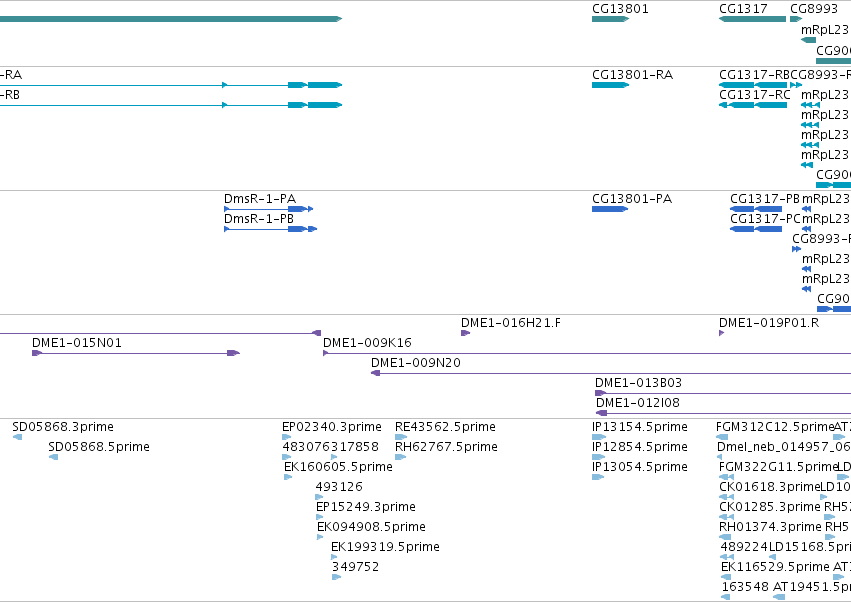Select the CG13801 gene glyph

tap(610, 19)
